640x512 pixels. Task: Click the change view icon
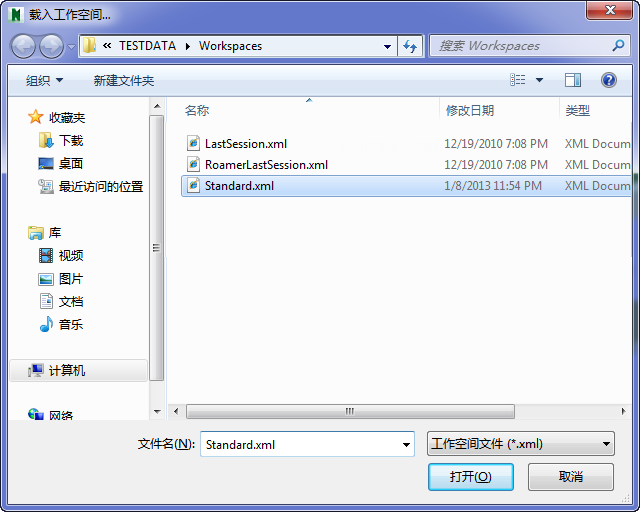click(518, 80)
